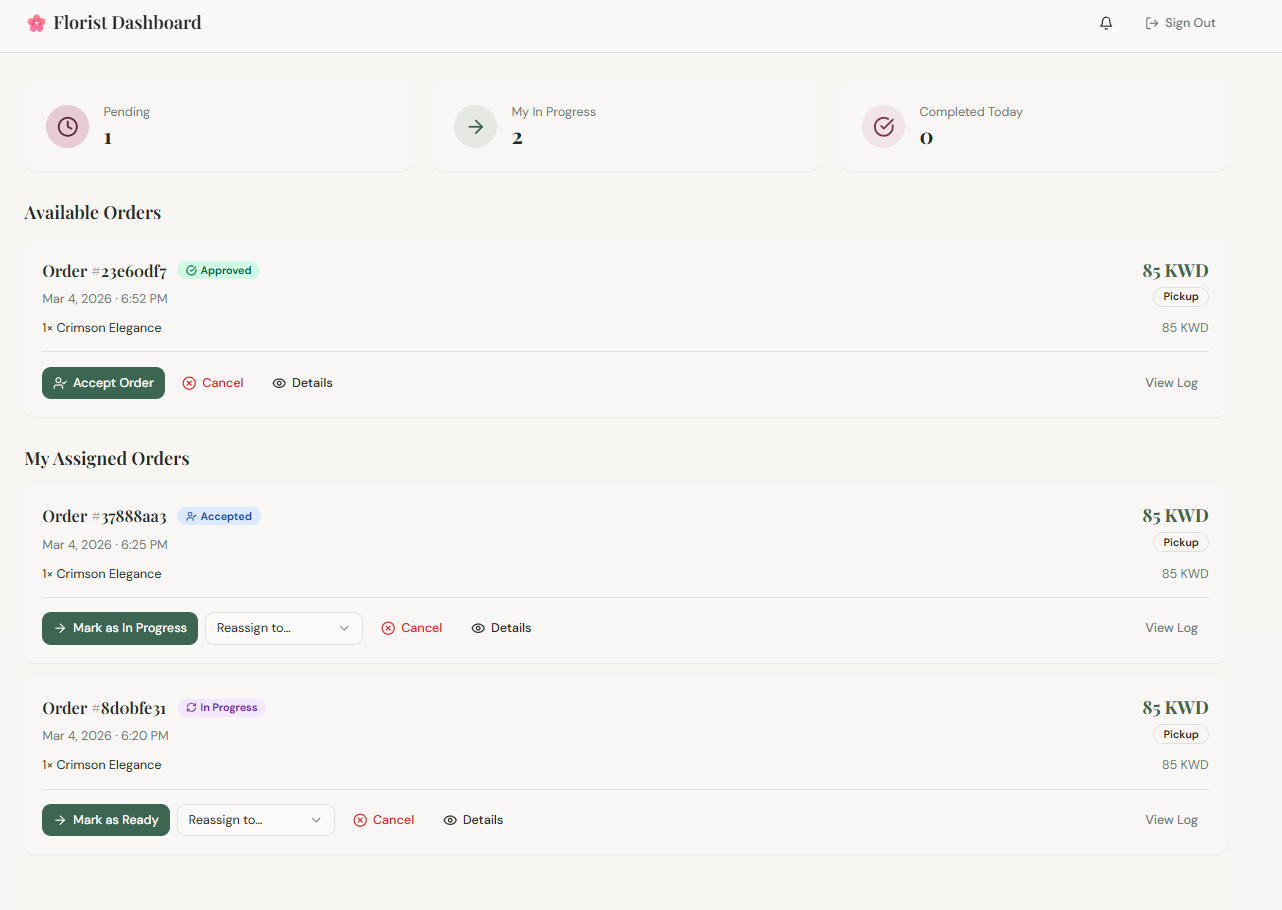
Task: Click the Pending clock icon
Action: tap(67, 127)
